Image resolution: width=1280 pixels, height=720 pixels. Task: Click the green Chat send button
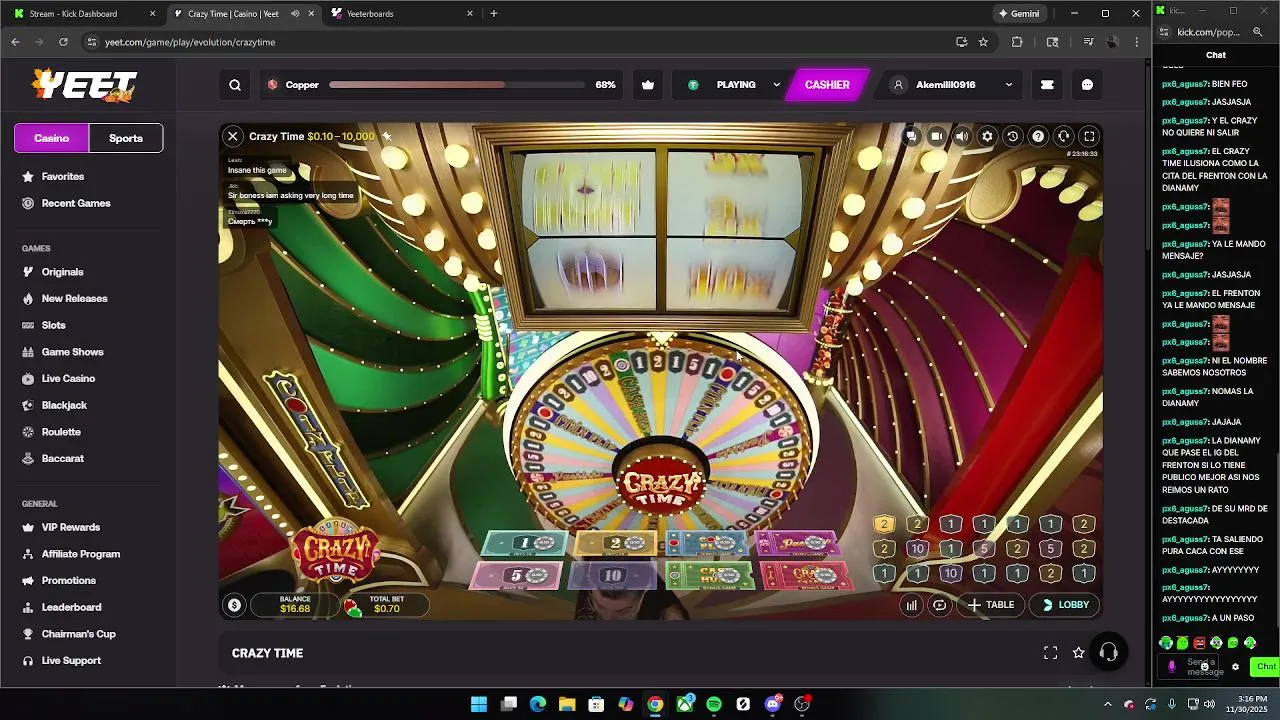click(1266, 667)
